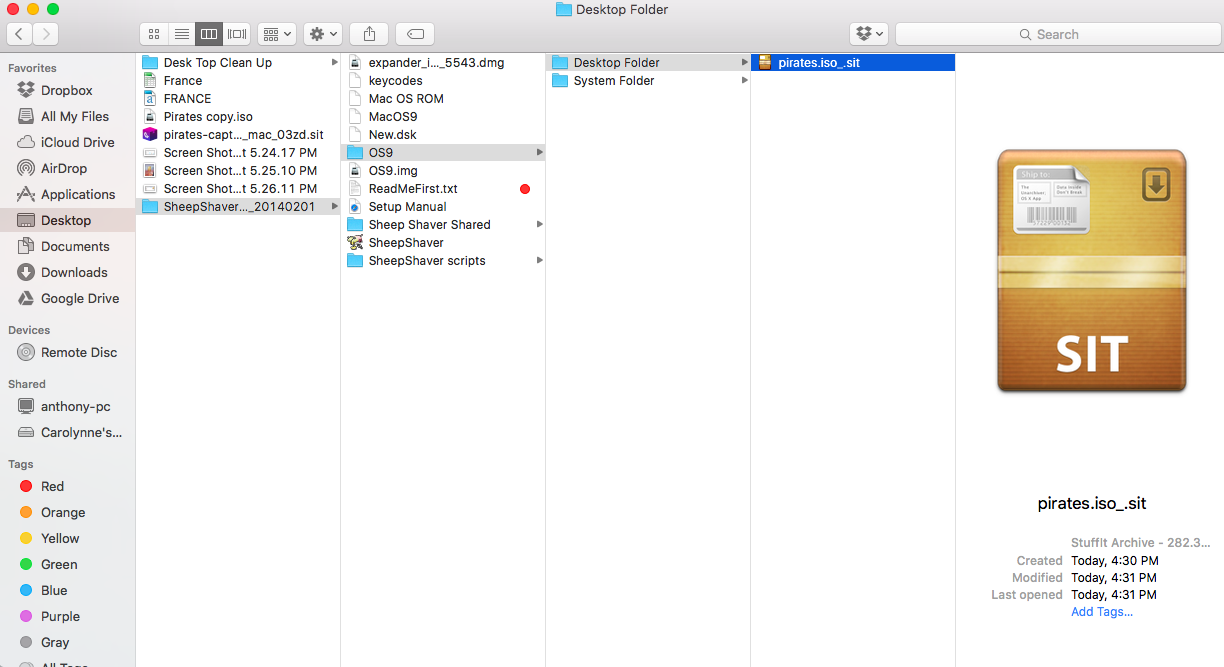Click the large SIT archive preview icon
This screenshot has width=1224, height=667.
click(x=1091, y=271)
